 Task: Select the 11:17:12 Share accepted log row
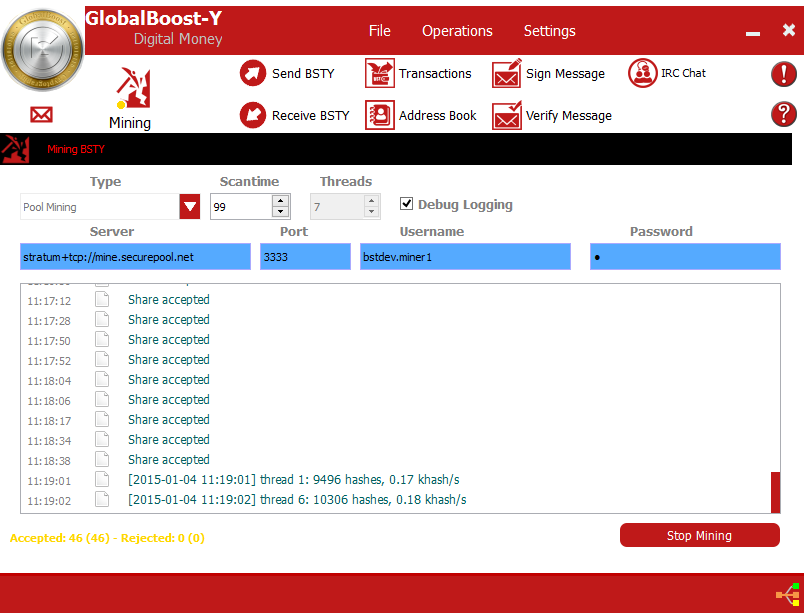(396, 300)
